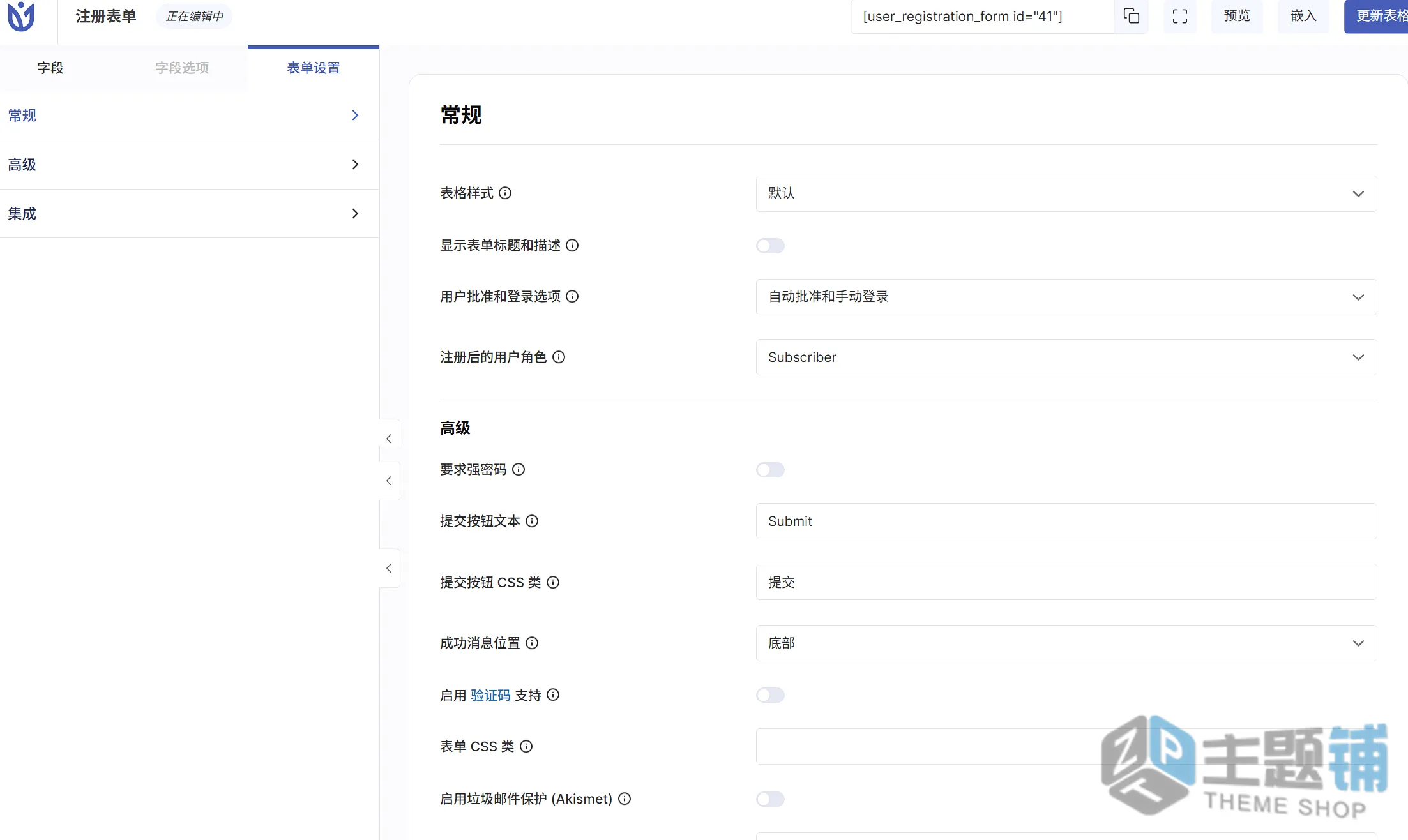Expand the 高级 sidebar section
The height and width of the screenshot is (840, 1408).
[x=190, y=165]
